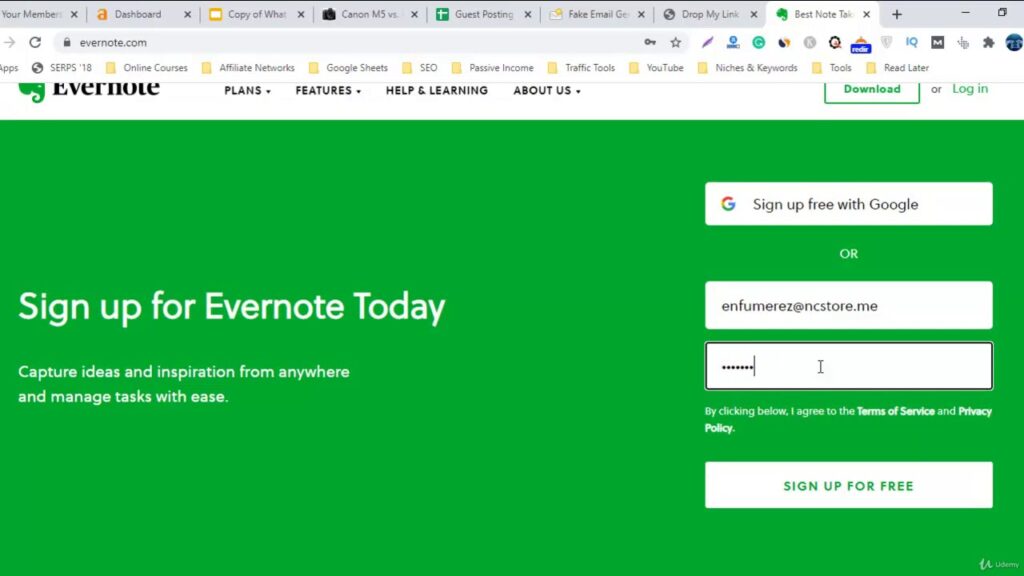Open the Read Later bookmark folder

click(x=897, y=67)
